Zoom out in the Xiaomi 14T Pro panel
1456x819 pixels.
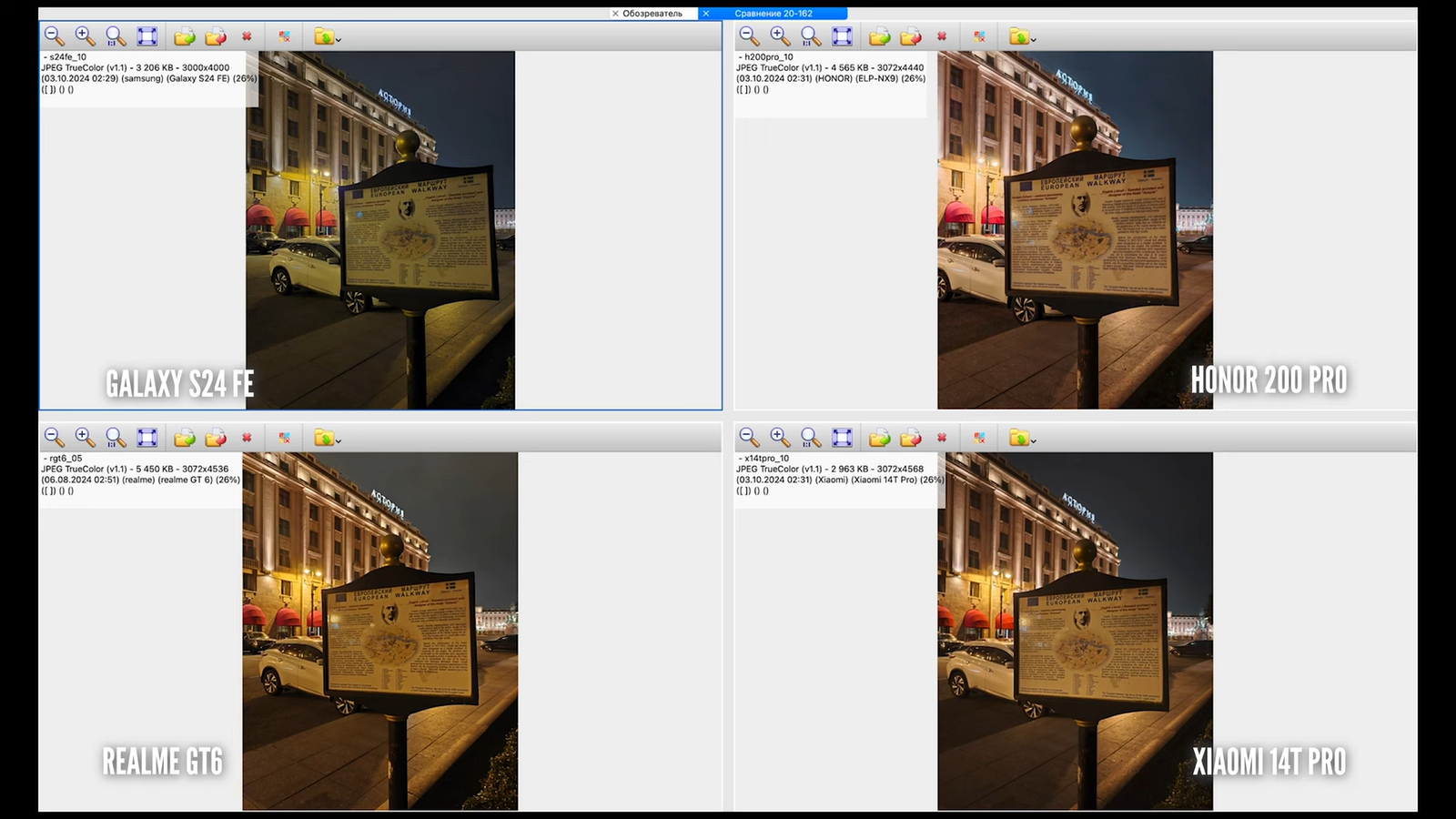[x=749, y=438]
